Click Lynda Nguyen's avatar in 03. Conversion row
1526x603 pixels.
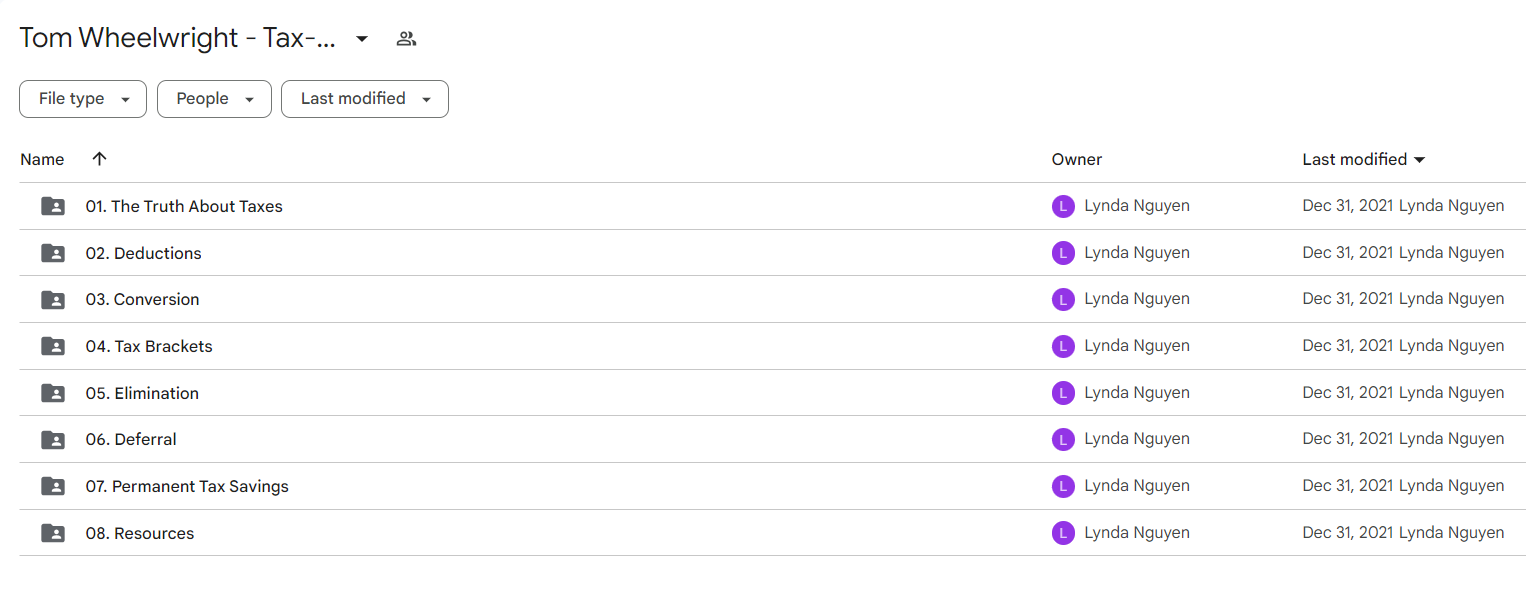(x=1063, y=299)
